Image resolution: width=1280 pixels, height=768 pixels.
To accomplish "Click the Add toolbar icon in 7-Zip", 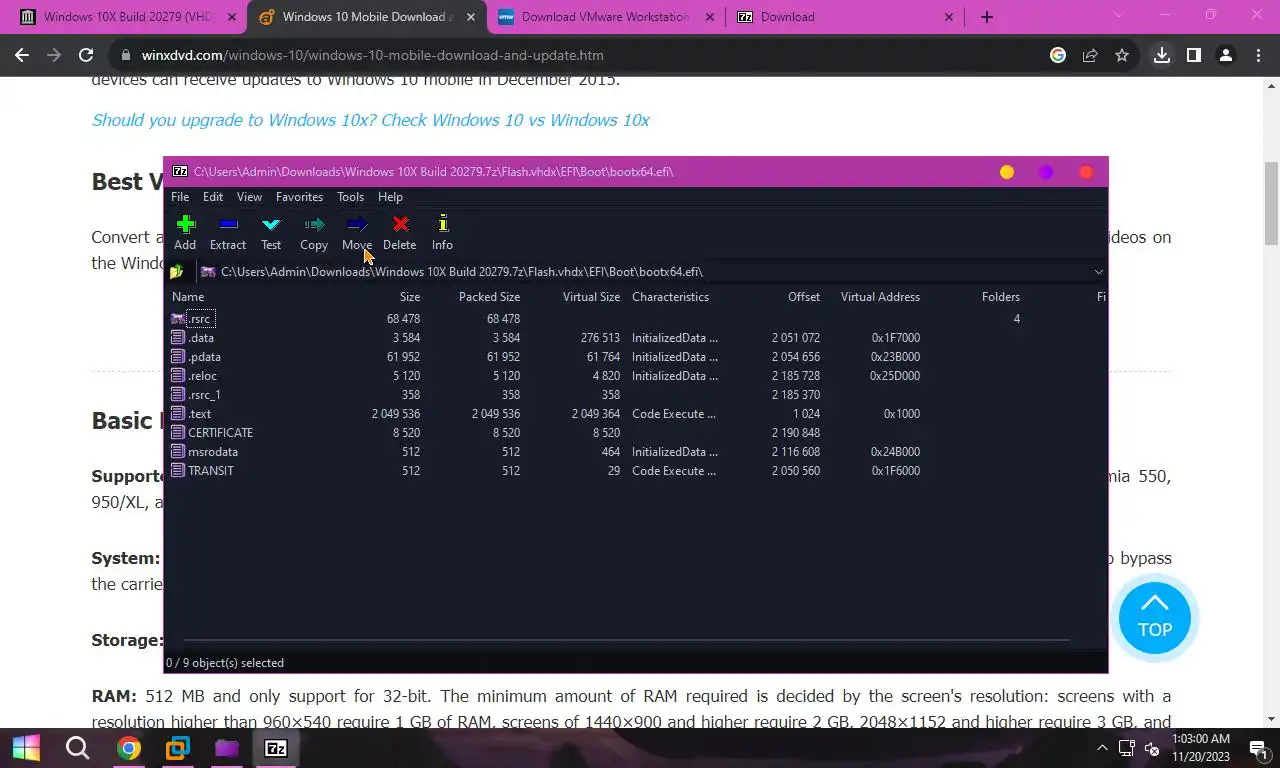I will [x=185, y=224].
